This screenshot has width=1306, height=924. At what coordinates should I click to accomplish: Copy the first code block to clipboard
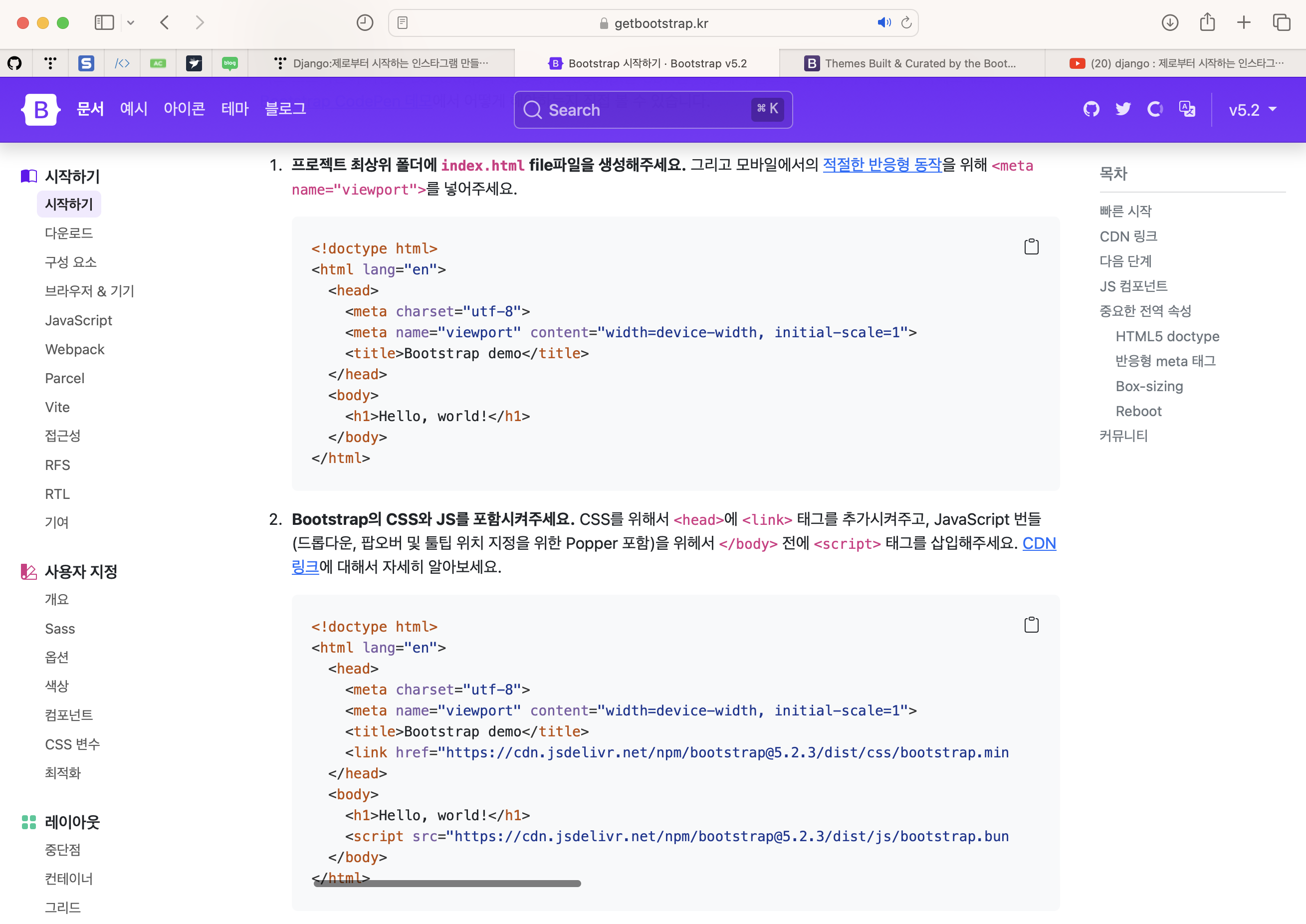(1031, 247)
